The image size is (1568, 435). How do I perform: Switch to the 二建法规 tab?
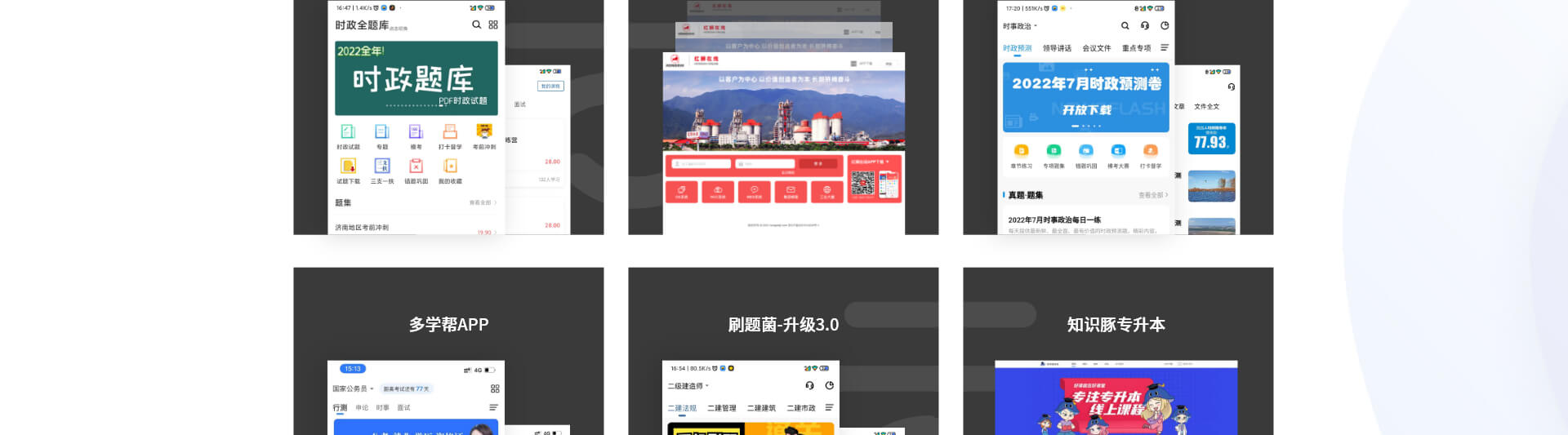click(x=682, y=408)
